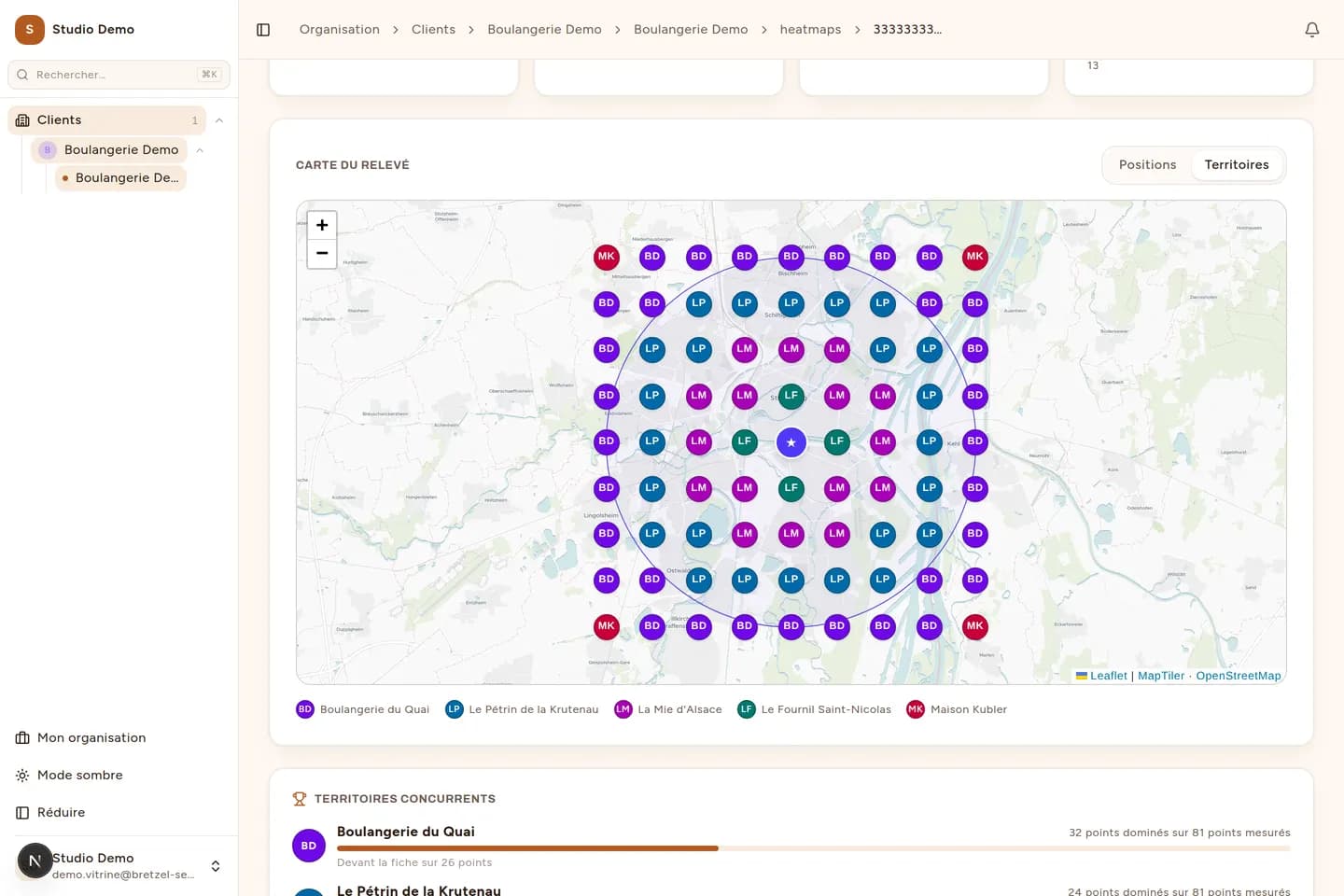Click the purple B badge of Boulangerie Demo

click(x=48, y=150)
